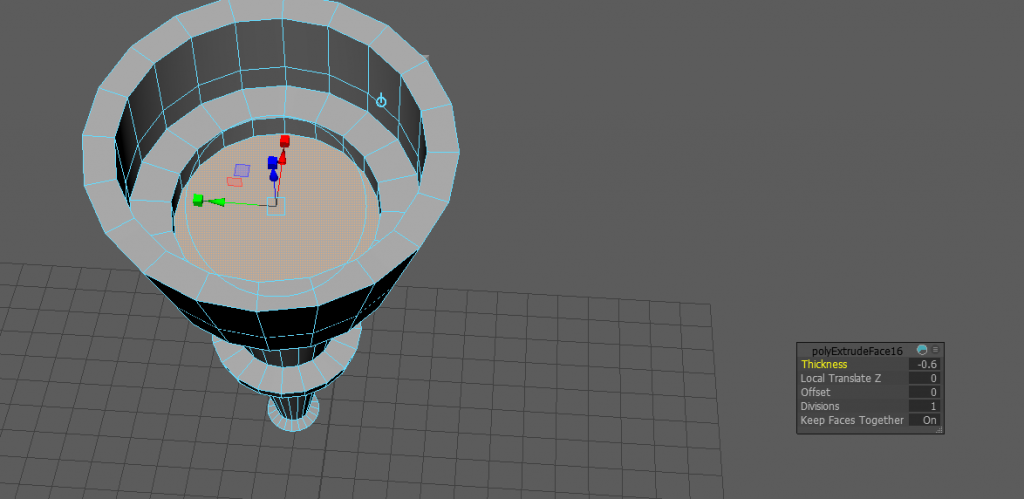Select the green axis scale cube handle

pyautogui.click(x=198, y=200)
